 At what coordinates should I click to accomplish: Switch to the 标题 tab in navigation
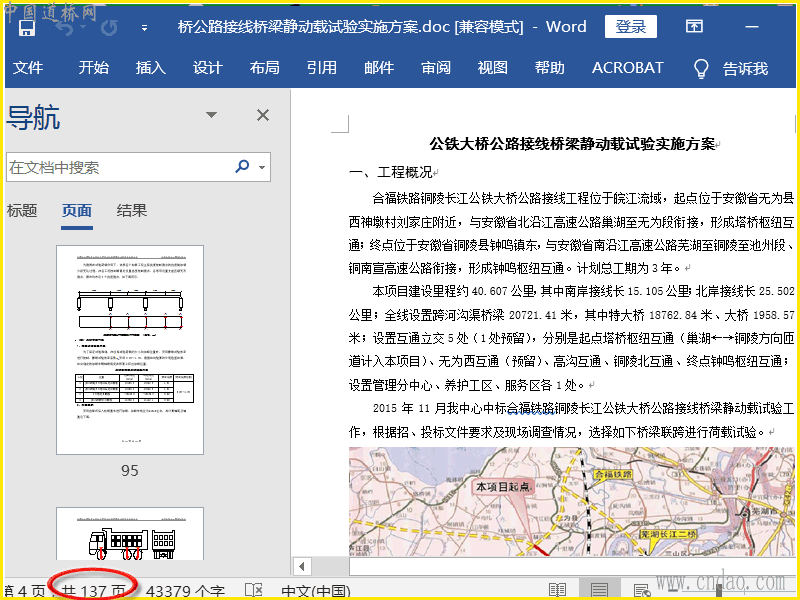click(x=22, y=210)
